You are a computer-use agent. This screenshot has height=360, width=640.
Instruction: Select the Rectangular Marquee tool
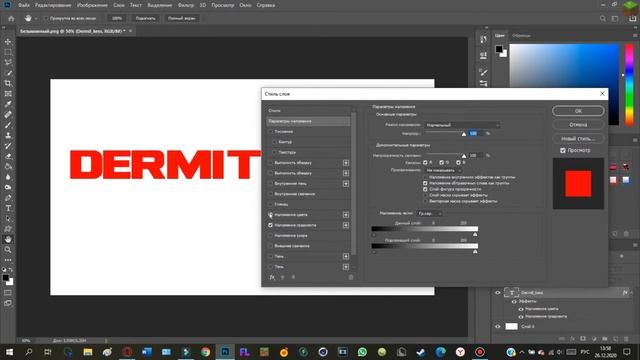pos(8,52)
